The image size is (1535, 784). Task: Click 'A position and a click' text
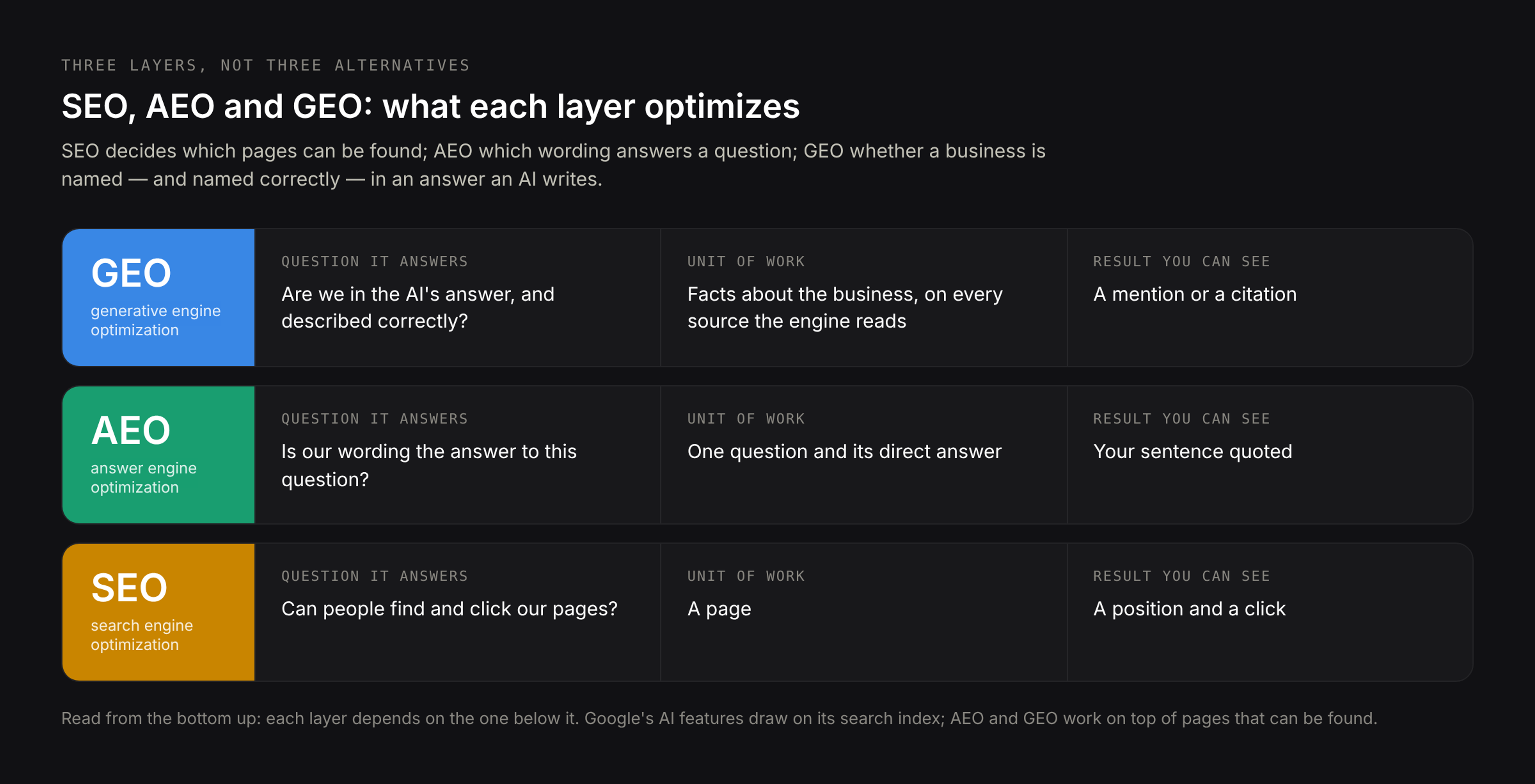point(1189,609)
